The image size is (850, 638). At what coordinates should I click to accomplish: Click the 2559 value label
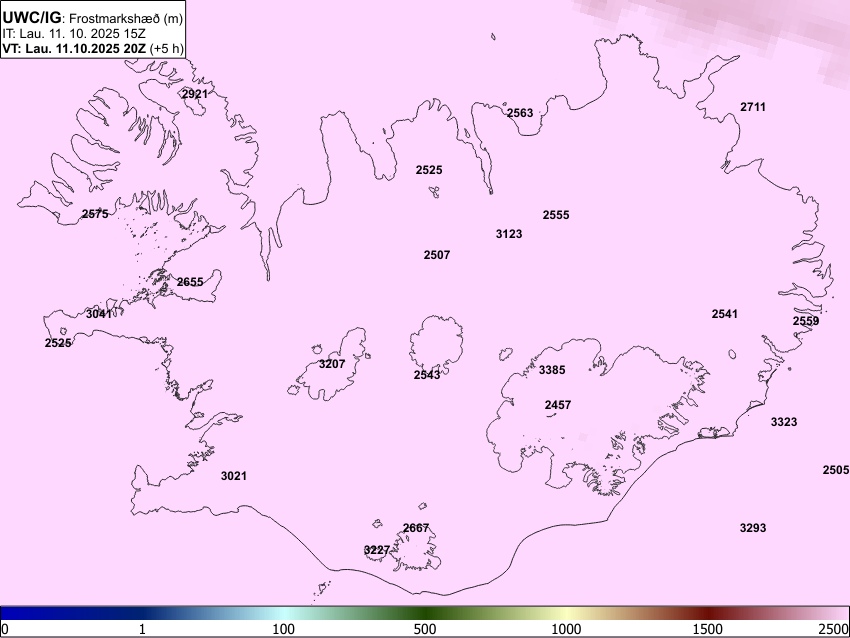click(806, 321)
